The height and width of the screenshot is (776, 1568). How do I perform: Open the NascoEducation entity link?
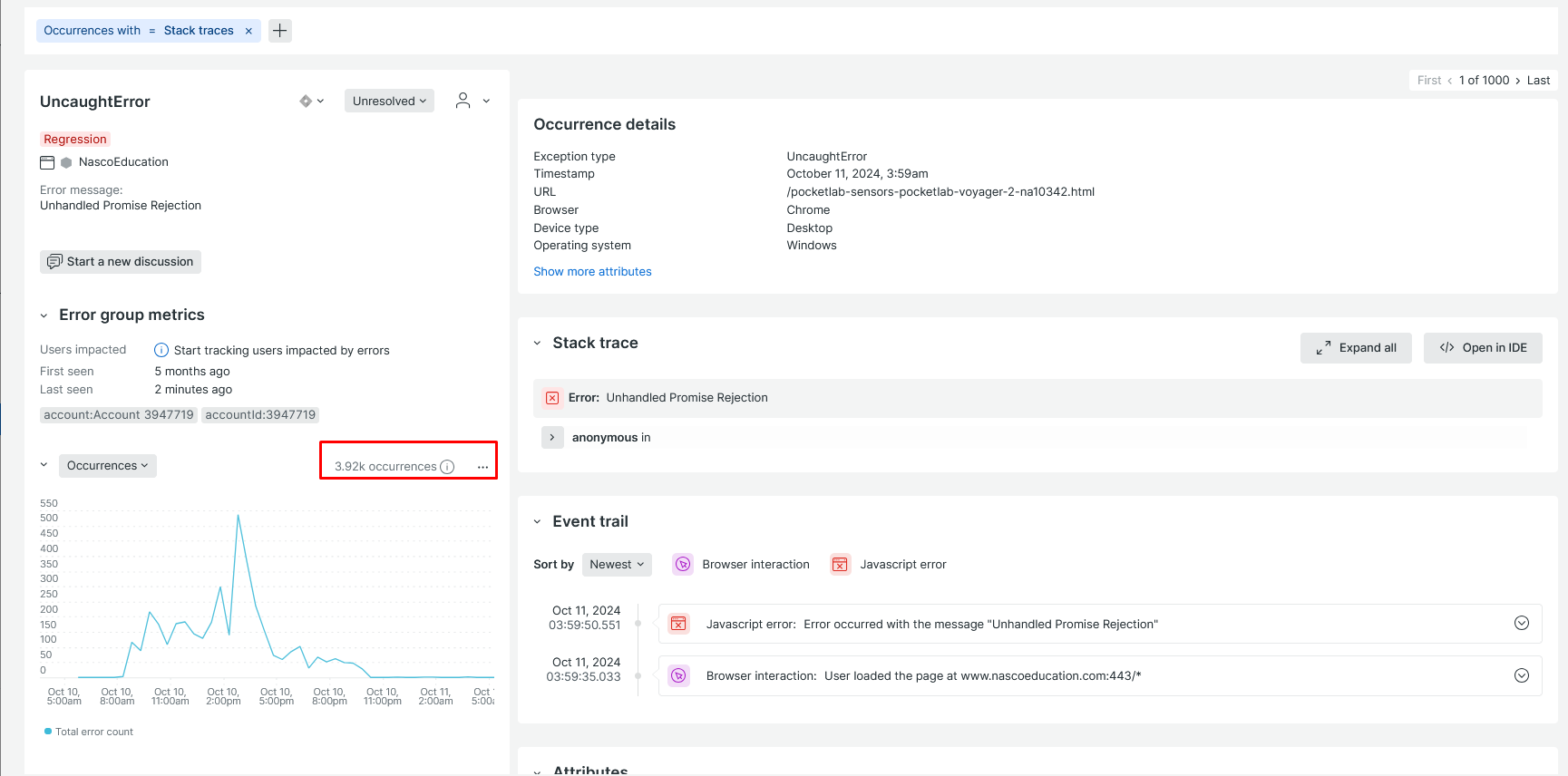pyautogui.click(x=123, y=162)
